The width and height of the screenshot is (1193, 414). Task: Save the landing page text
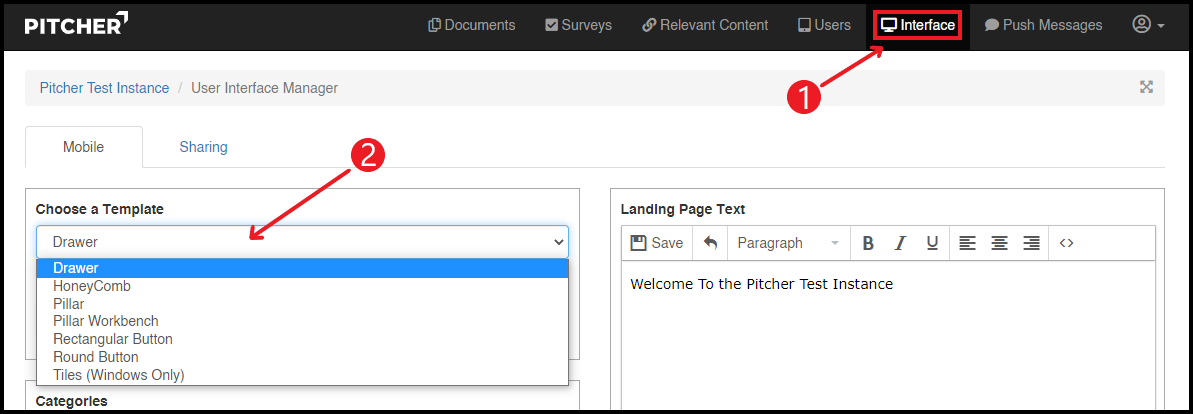click(657, 243)
